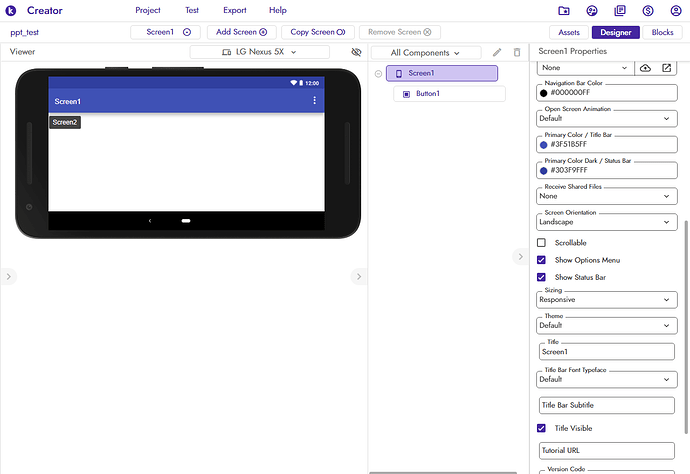The image size is (690, 474).
Task: Open the Screen1 screen selector dropdown
Action: click(165, 32)
